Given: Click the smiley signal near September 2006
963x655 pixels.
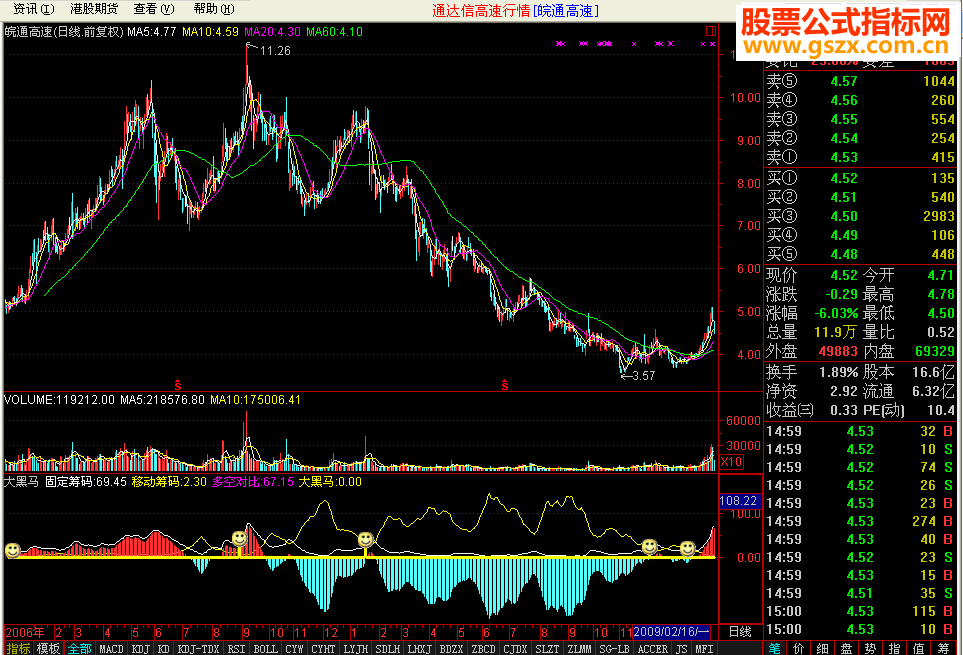Looking at the screenshot, I should tap(239, 539).
